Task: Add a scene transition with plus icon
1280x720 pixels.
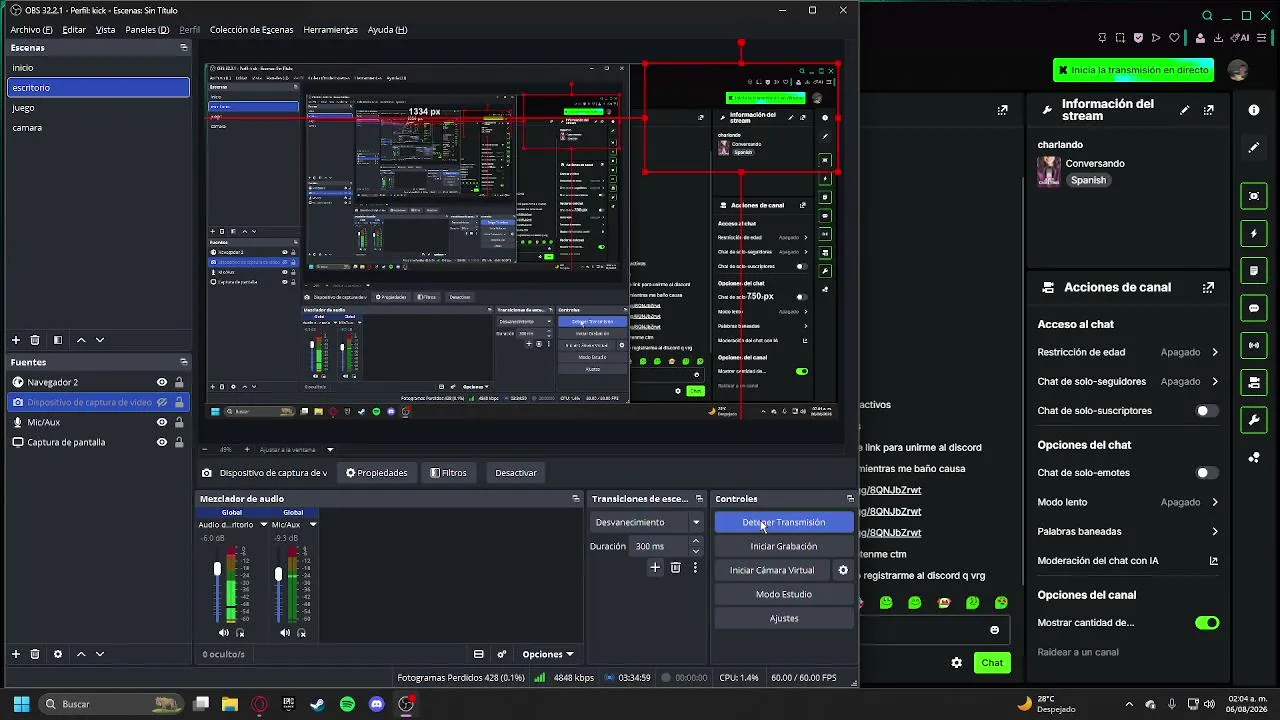Action: (655, 568)
